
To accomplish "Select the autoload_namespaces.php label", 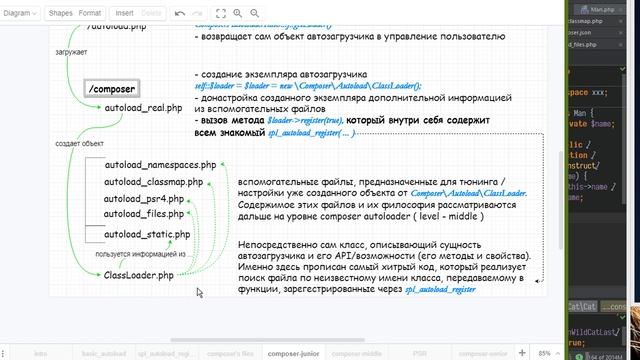I will [160, 165].
